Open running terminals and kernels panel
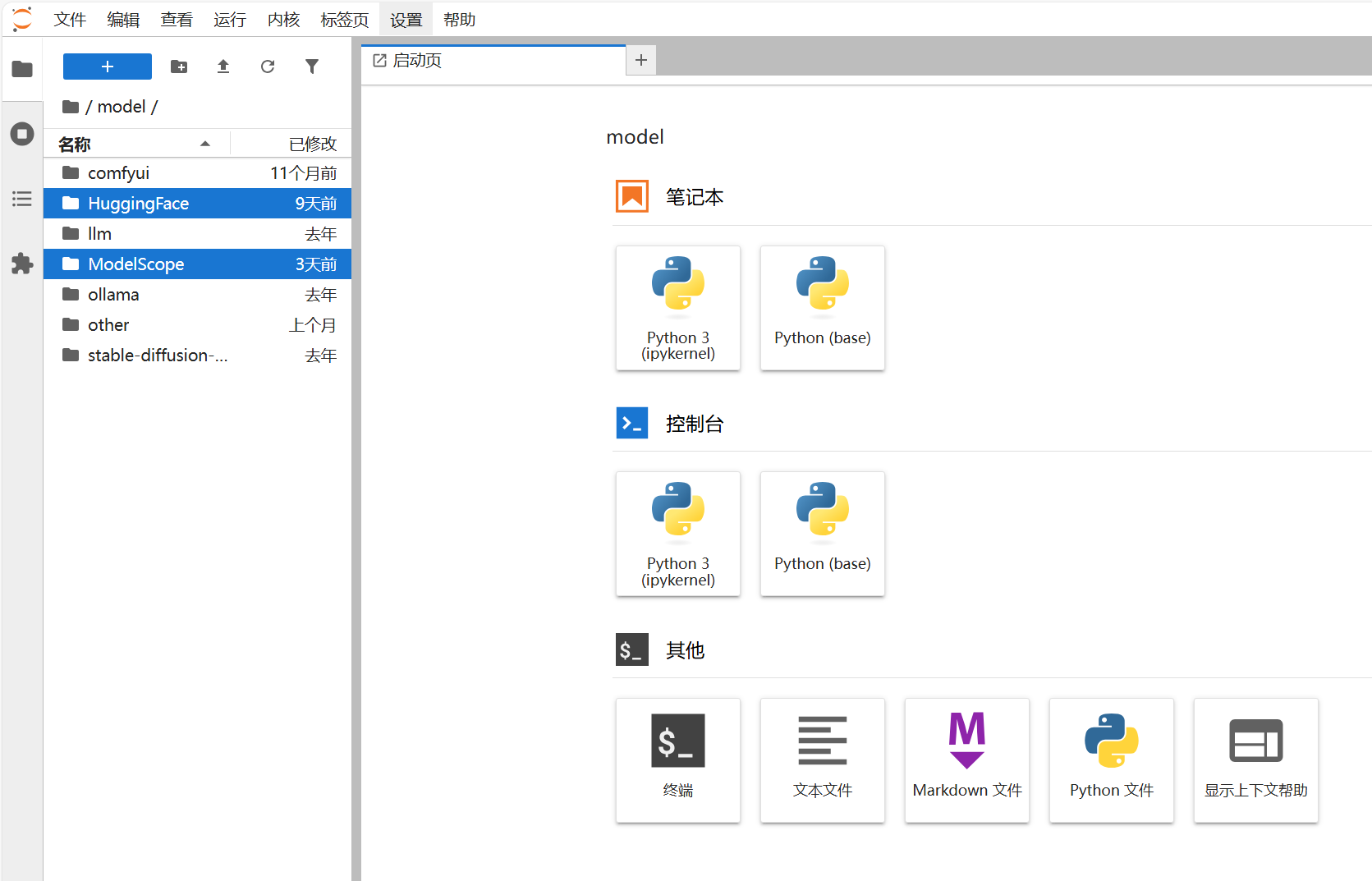Image resolution: width=1372 pixels, height=881 pixels. click(x=22, y=134)
